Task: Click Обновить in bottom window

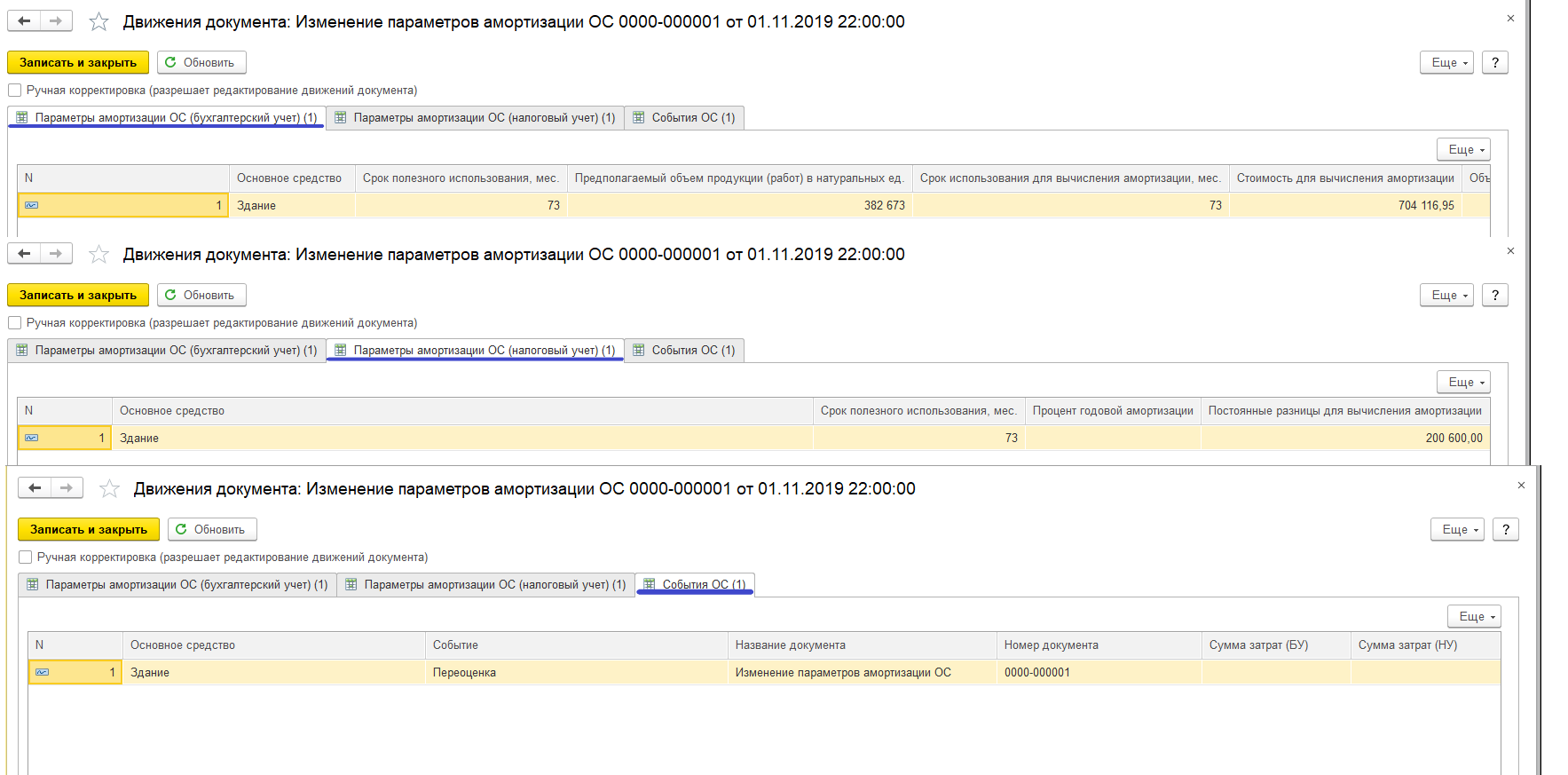Action: point(212,529)
